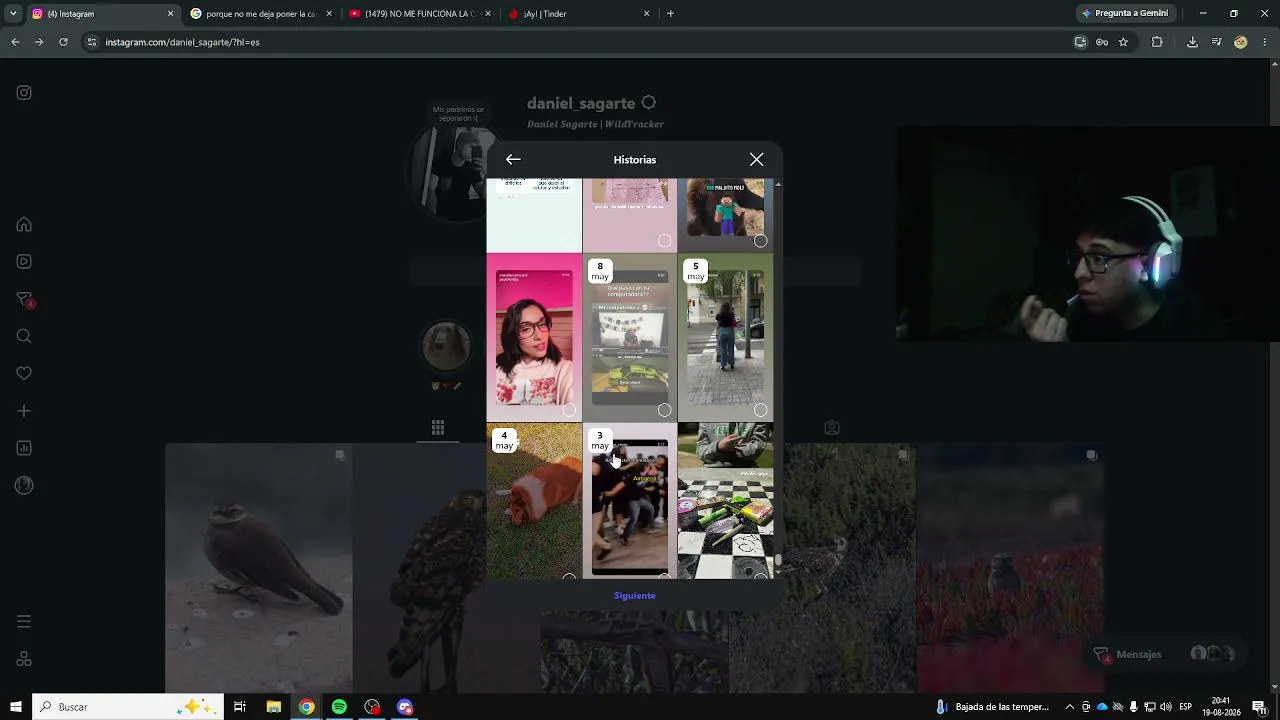
Task: Click the Historias list scrollbar up arrow
Action: [x=778, y=184]
